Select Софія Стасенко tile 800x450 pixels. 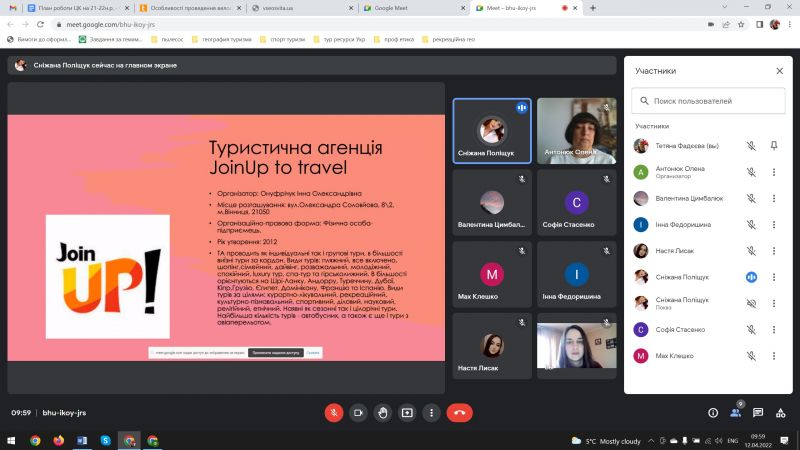577,203
